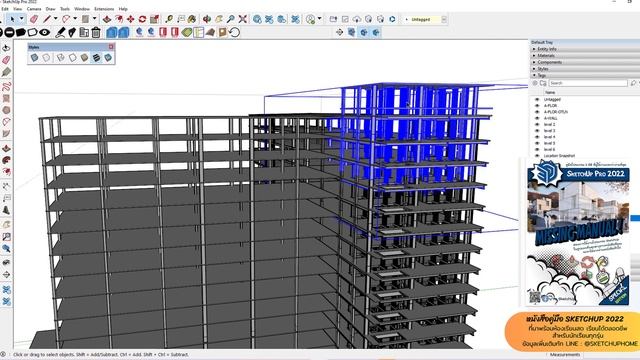The width and height of the screenshot is (640, 360).
Task: Click the eye icon in second toolbar
Action: pos(44,33)
